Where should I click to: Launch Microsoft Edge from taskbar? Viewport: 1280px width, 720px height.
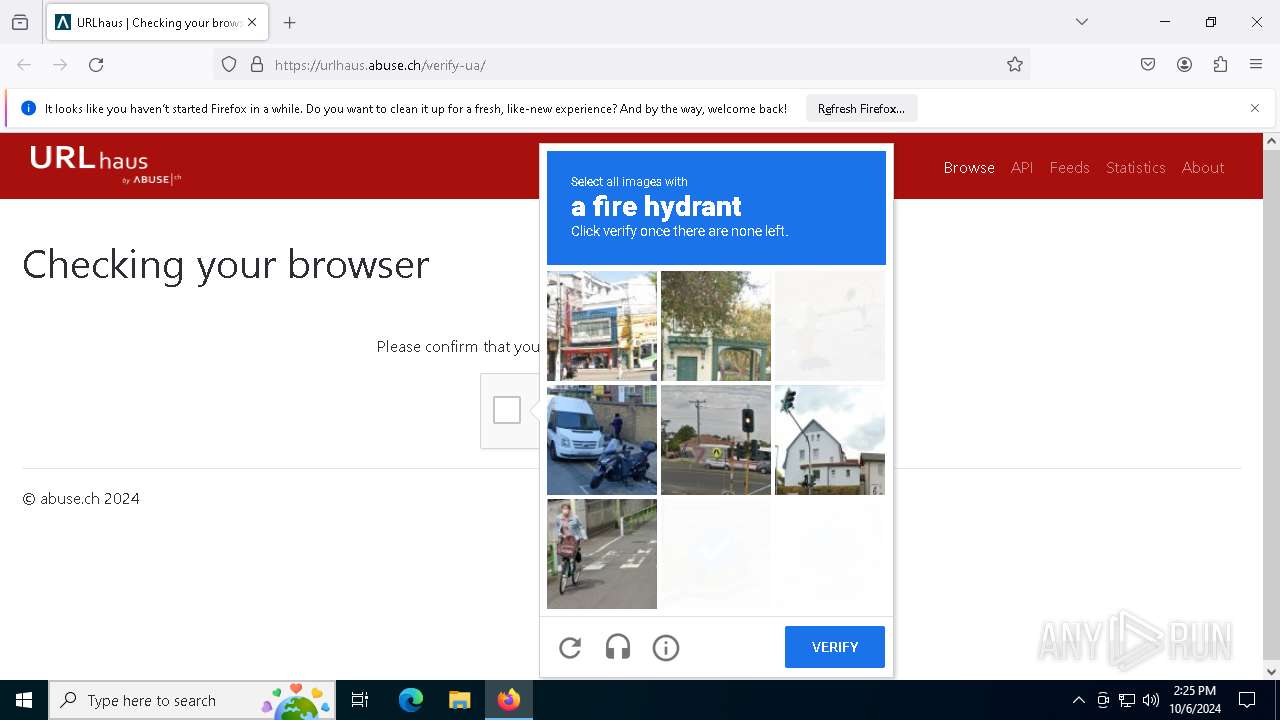point(411,700)
